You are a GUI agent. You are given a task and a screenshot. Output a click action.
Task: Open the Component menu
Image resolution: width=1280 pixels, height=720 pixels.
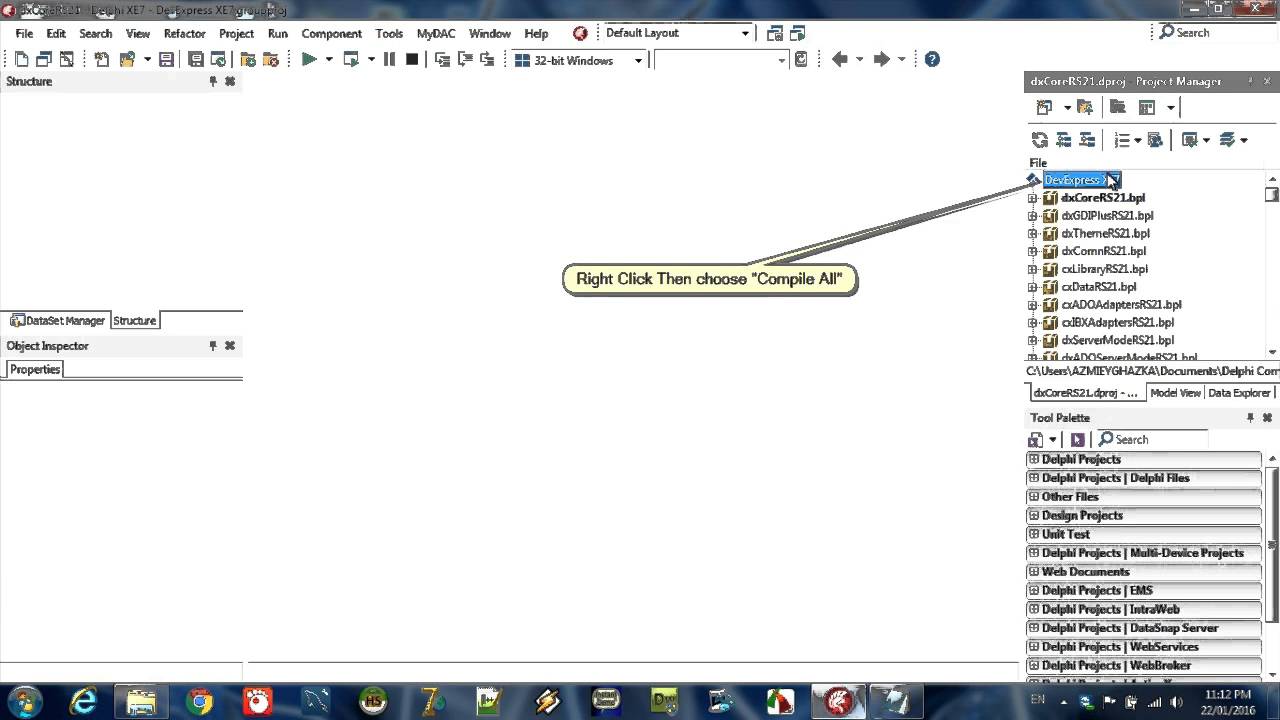(331, 33)
